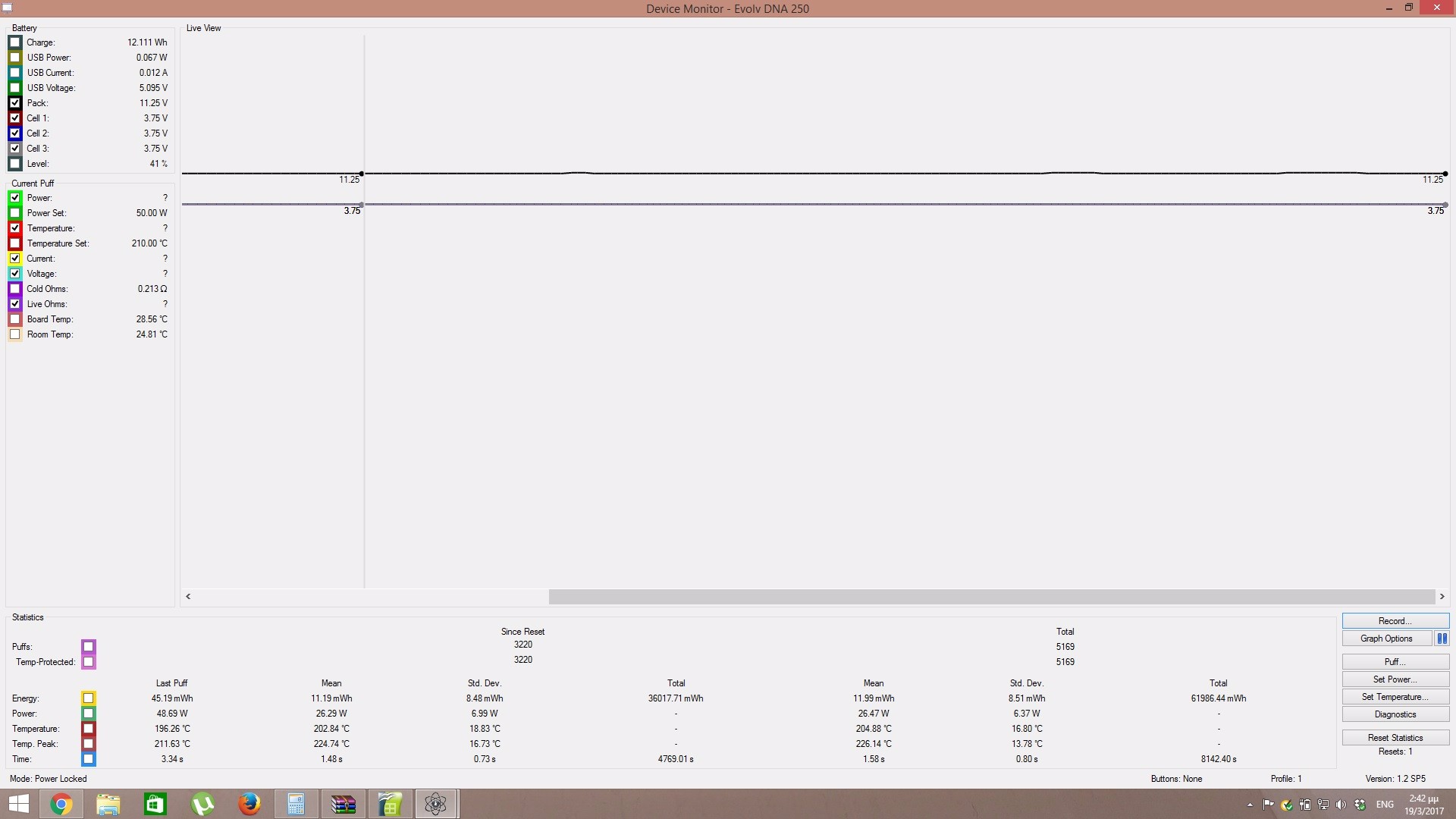Toggle the Energy statistics color box
1456x819 pixels.
[x=89, y=698]
